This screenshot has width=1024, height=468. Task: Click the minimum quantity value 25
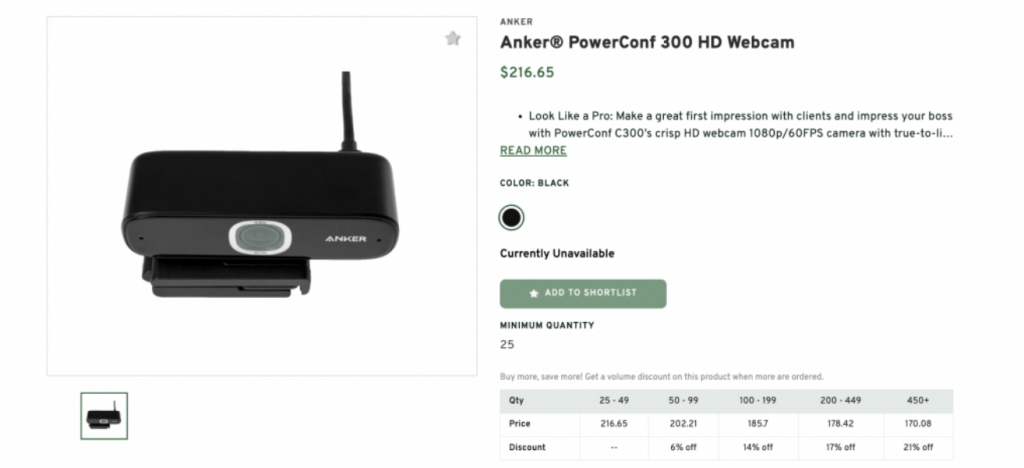click(x=507, y=345)
